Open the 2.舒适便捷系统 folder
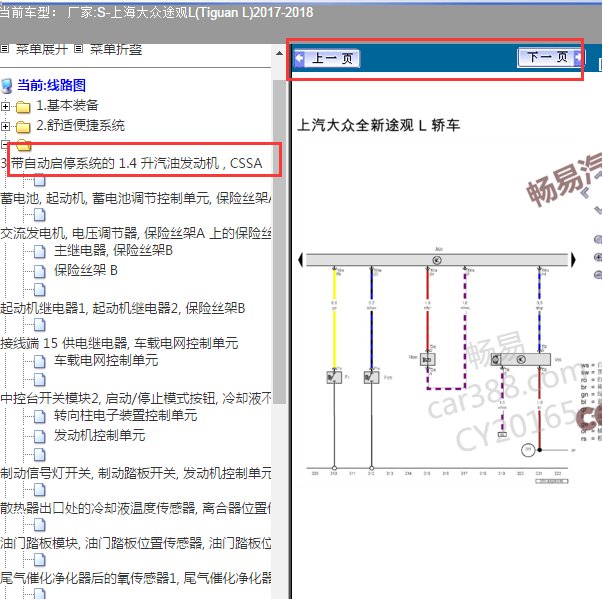602x599 pixels. [80, 125]
